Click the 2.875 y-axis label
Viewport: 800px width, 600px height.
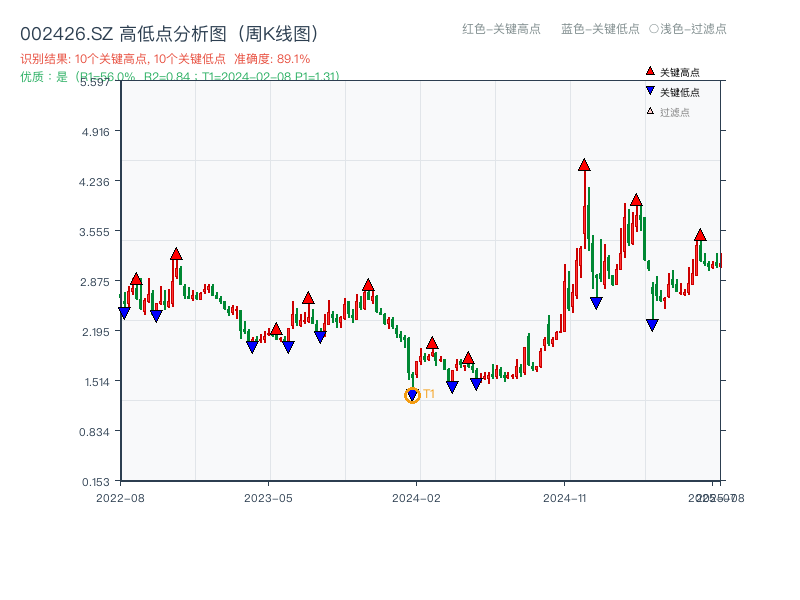pos(95,282)
